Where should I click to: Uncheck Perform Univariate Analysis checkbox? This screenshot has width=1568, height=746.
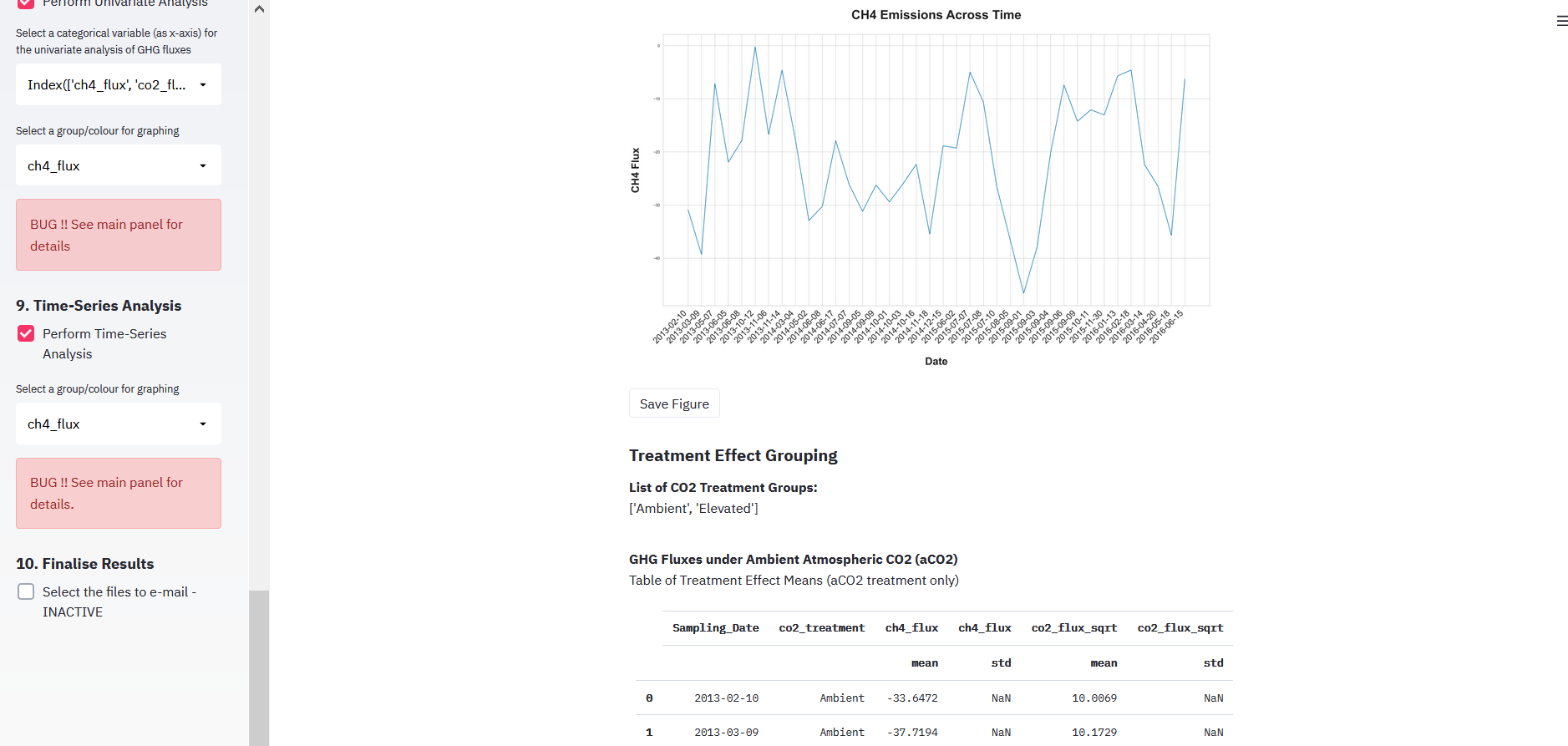tap(26, 3)
